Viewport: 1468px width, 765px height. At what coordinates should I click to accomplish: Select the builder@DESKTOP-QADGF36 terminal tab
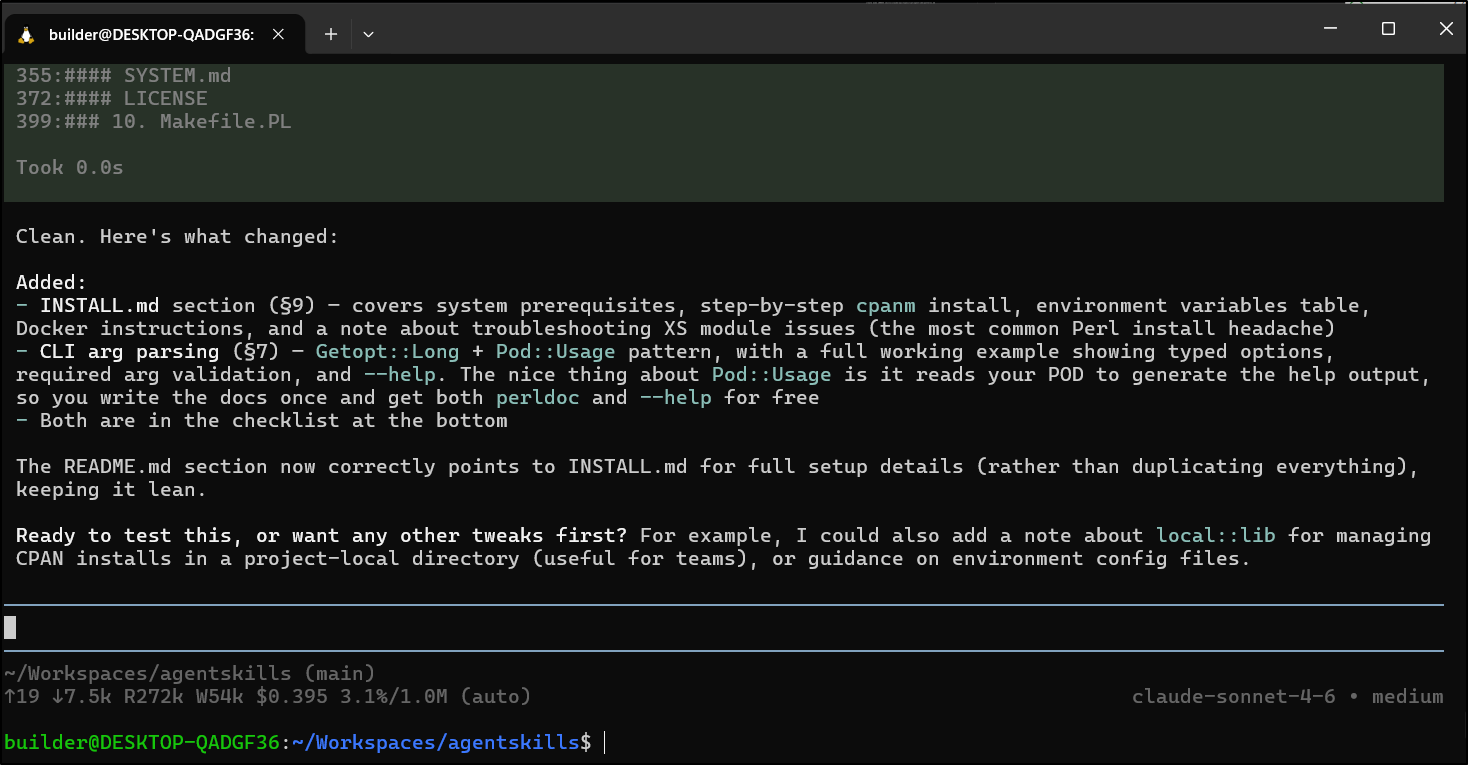tap(150, 34)
